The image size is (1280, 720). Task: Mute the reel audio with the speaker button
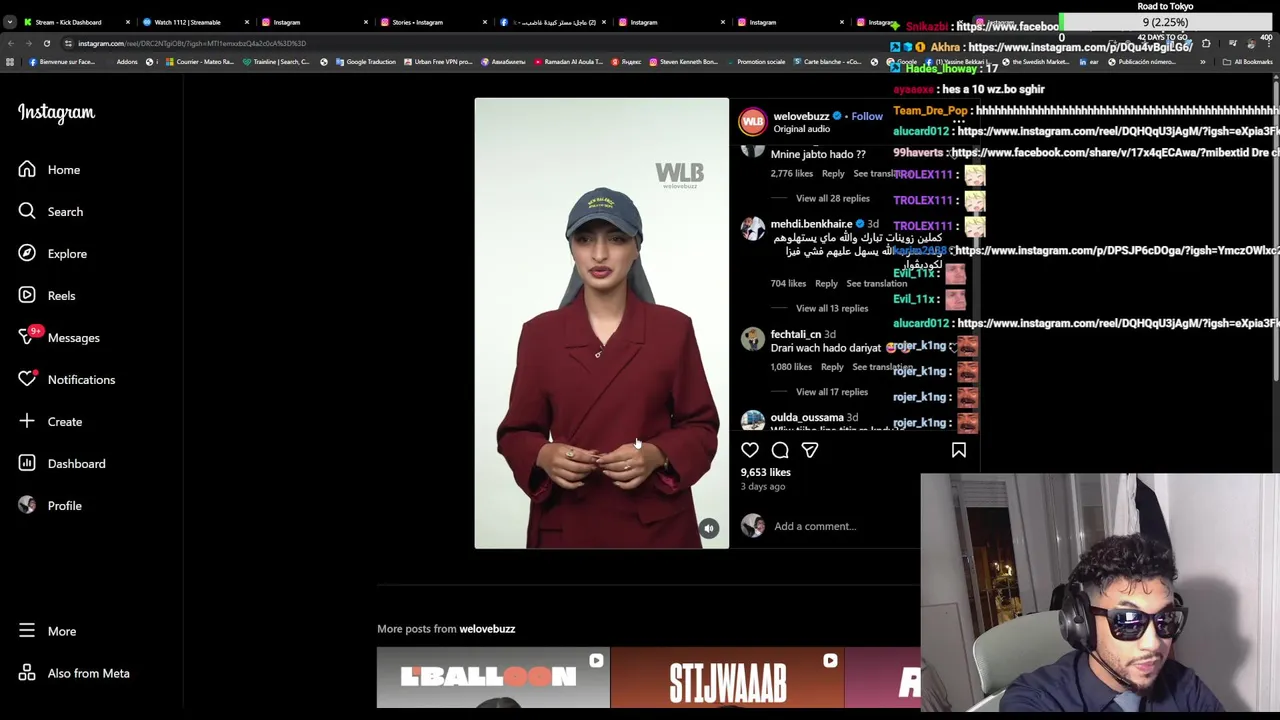(x=708, y=529)
